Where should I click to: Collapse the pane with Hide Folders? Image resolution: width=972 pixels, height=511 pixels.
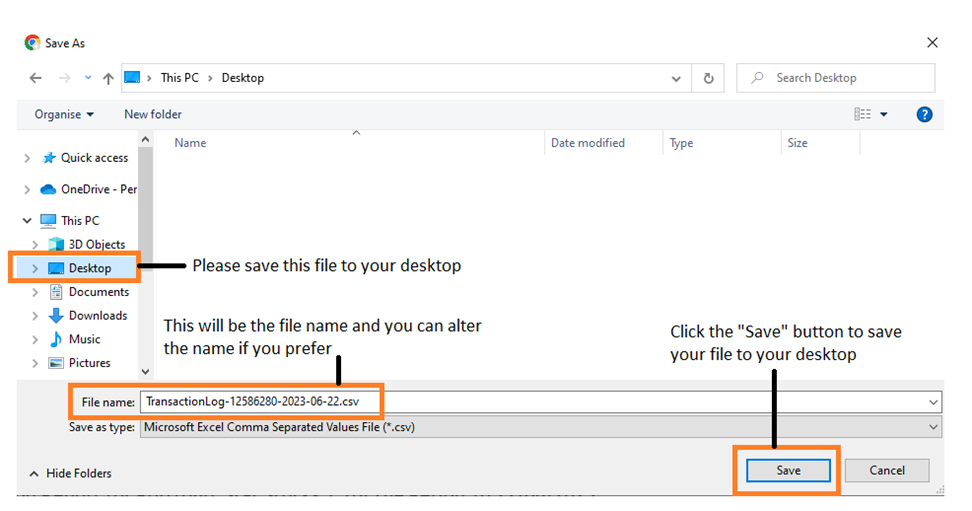pos(70,473)
